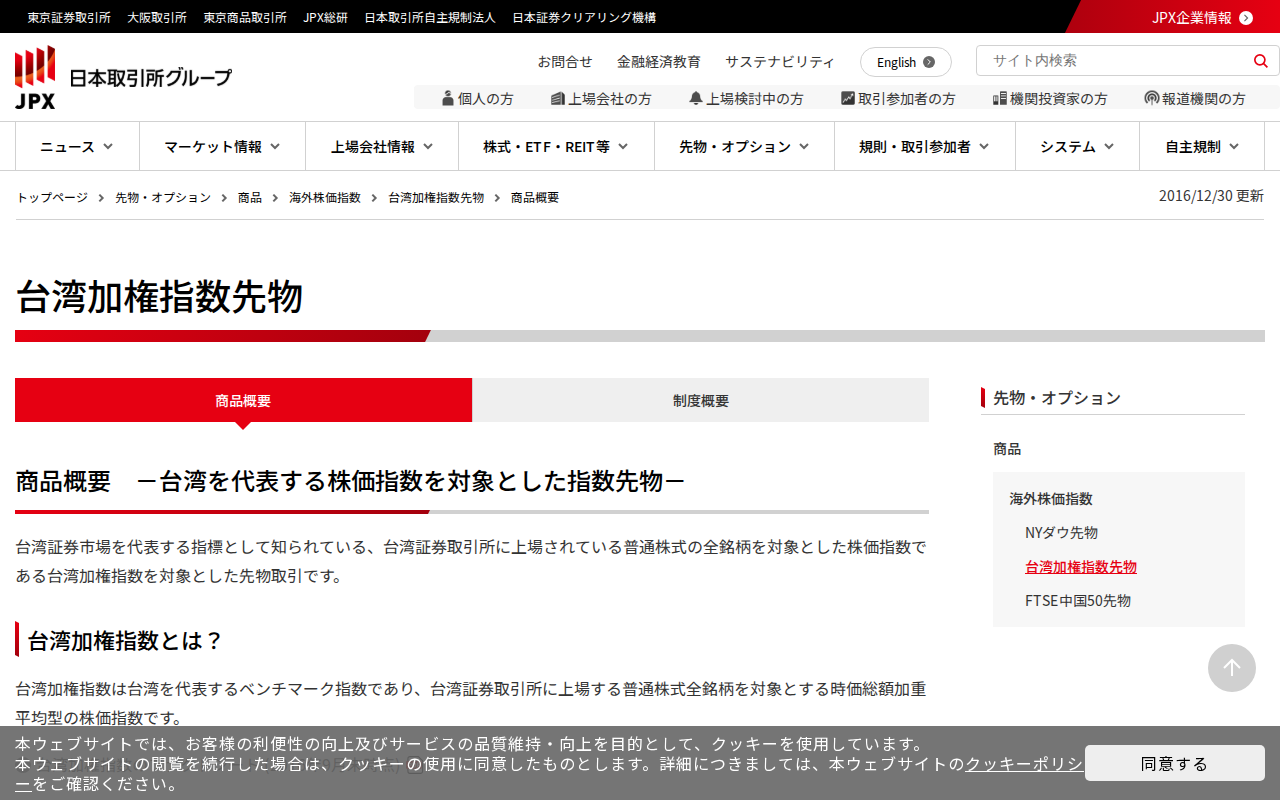Open sidebar NYダウ先物 link
The height and width of the screenshot is (800, 1280).
click(1061, 533)
